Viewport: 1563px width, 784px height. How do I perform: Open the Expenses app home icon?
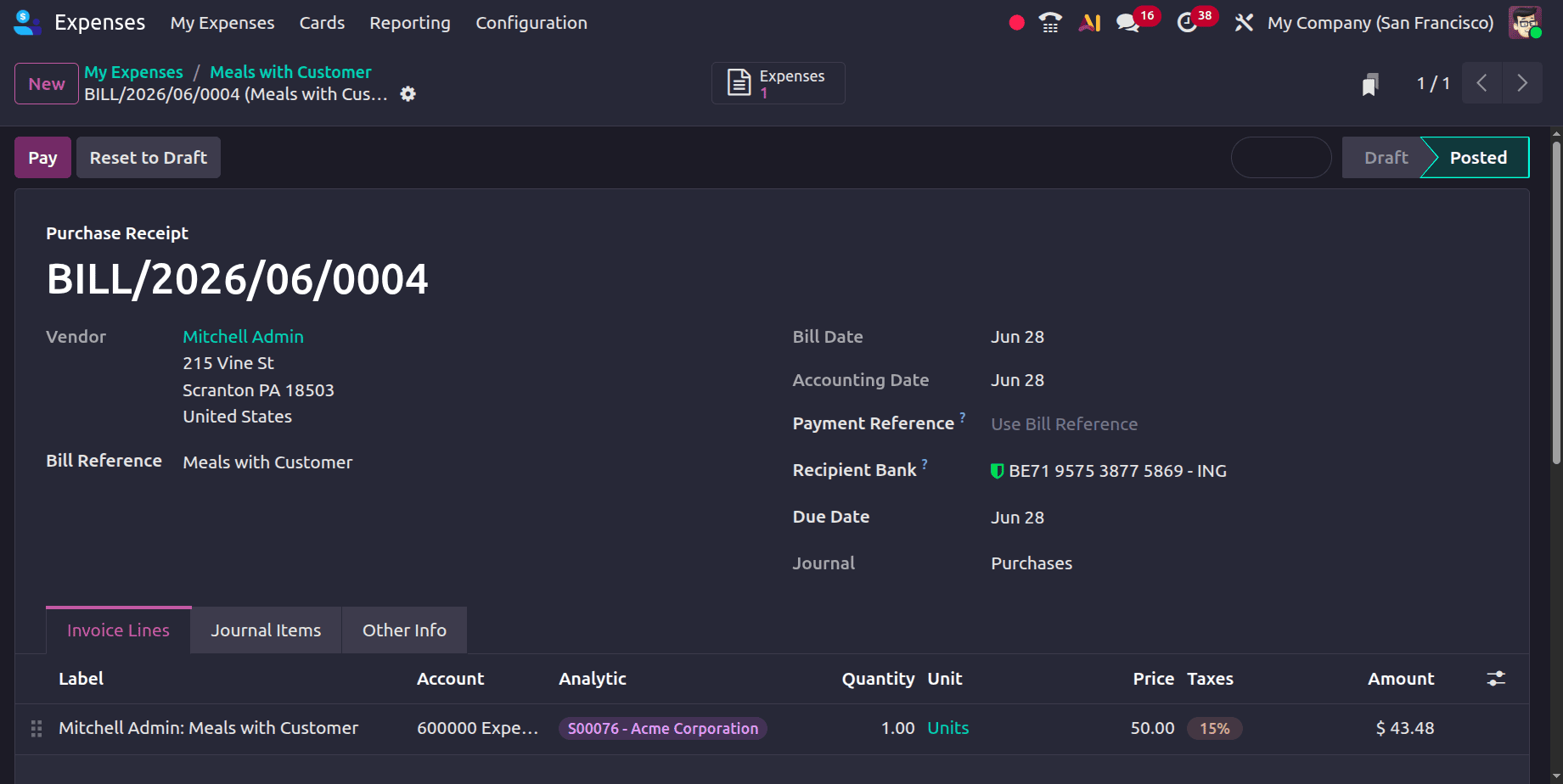(27, 23)
